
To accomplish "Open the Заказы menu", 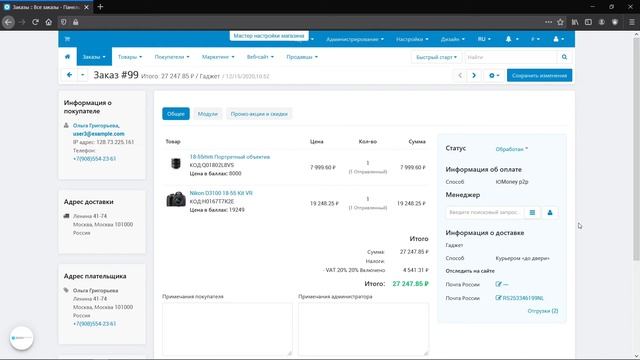I will click(x=94, y=57).
